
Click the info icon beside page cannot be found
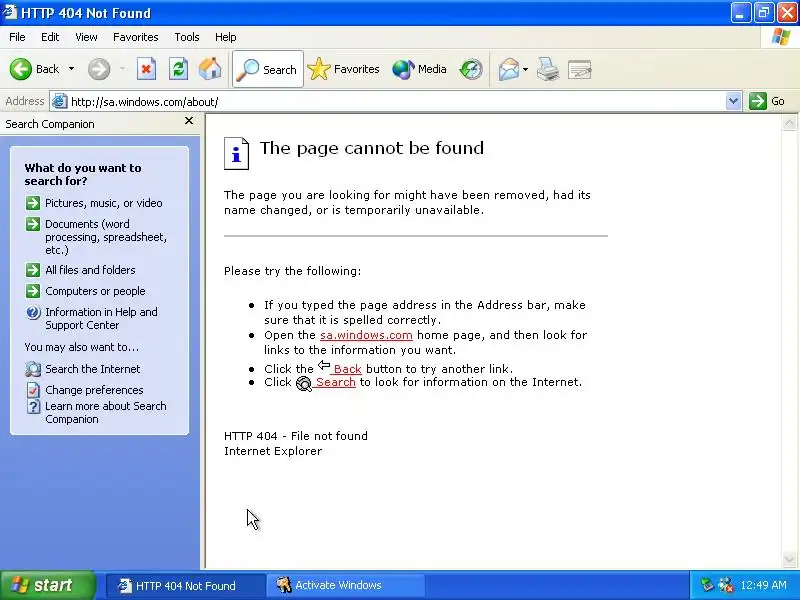(x=236, y=154)
